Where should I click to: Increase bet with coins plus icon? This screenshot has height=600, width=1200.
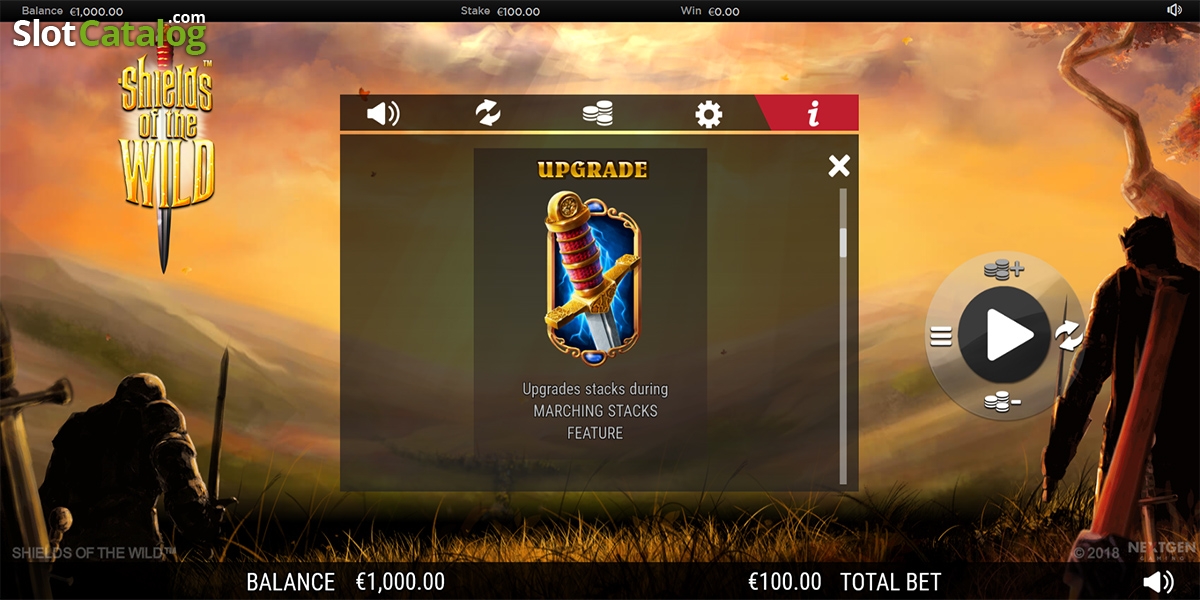coord(1003,268)
